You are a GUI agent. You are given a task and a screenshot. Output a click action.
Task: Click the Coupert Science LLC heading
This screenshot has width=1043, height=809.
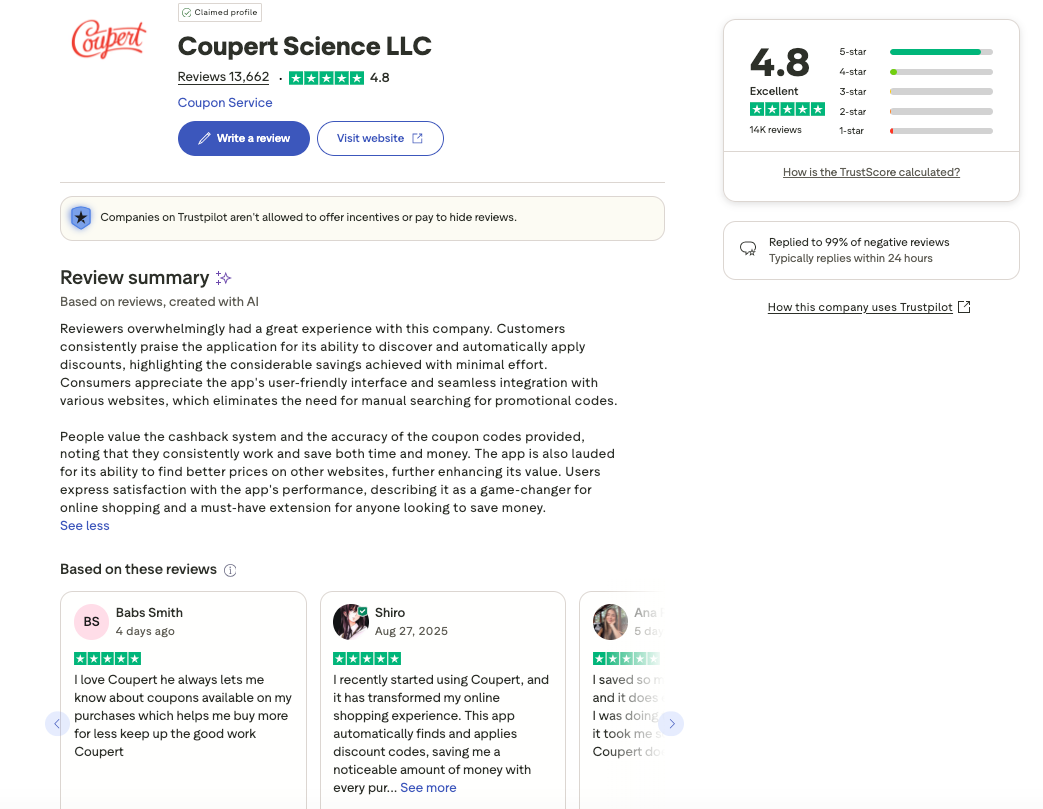click(x=305, y=46)
